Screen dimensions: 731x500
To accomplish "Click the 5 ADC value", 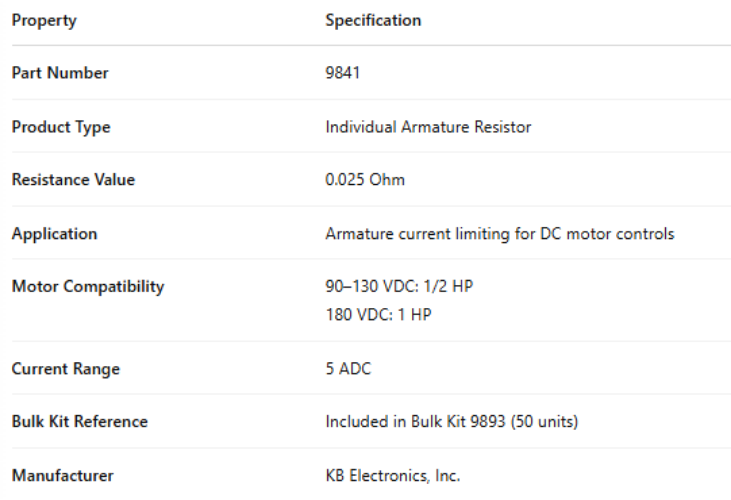I will (348, 369).
